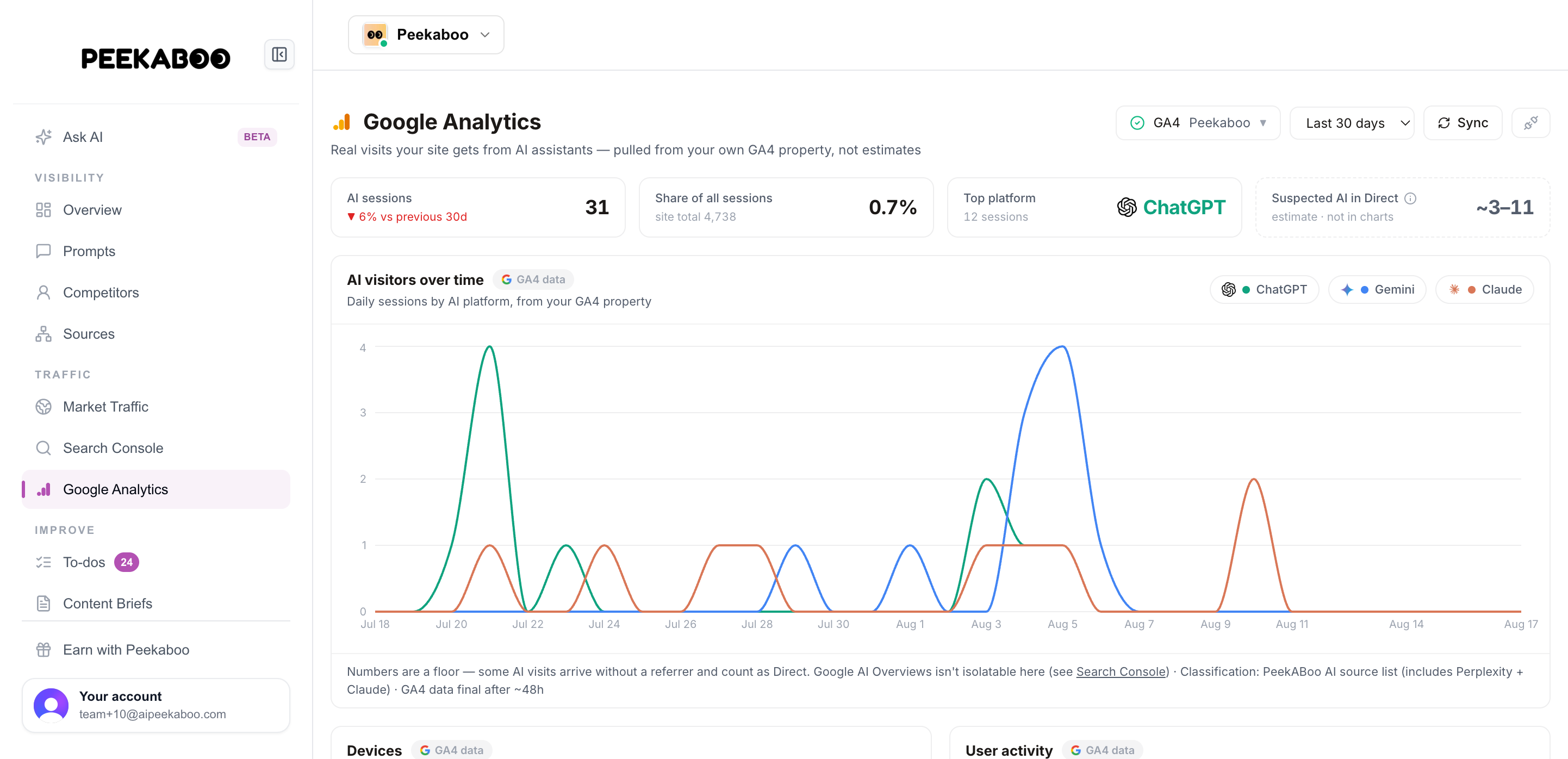The height and width of the screenshot is (759, 1568).
Task: Click the green GA4 connected check icon
Action: click(1137, 123)
